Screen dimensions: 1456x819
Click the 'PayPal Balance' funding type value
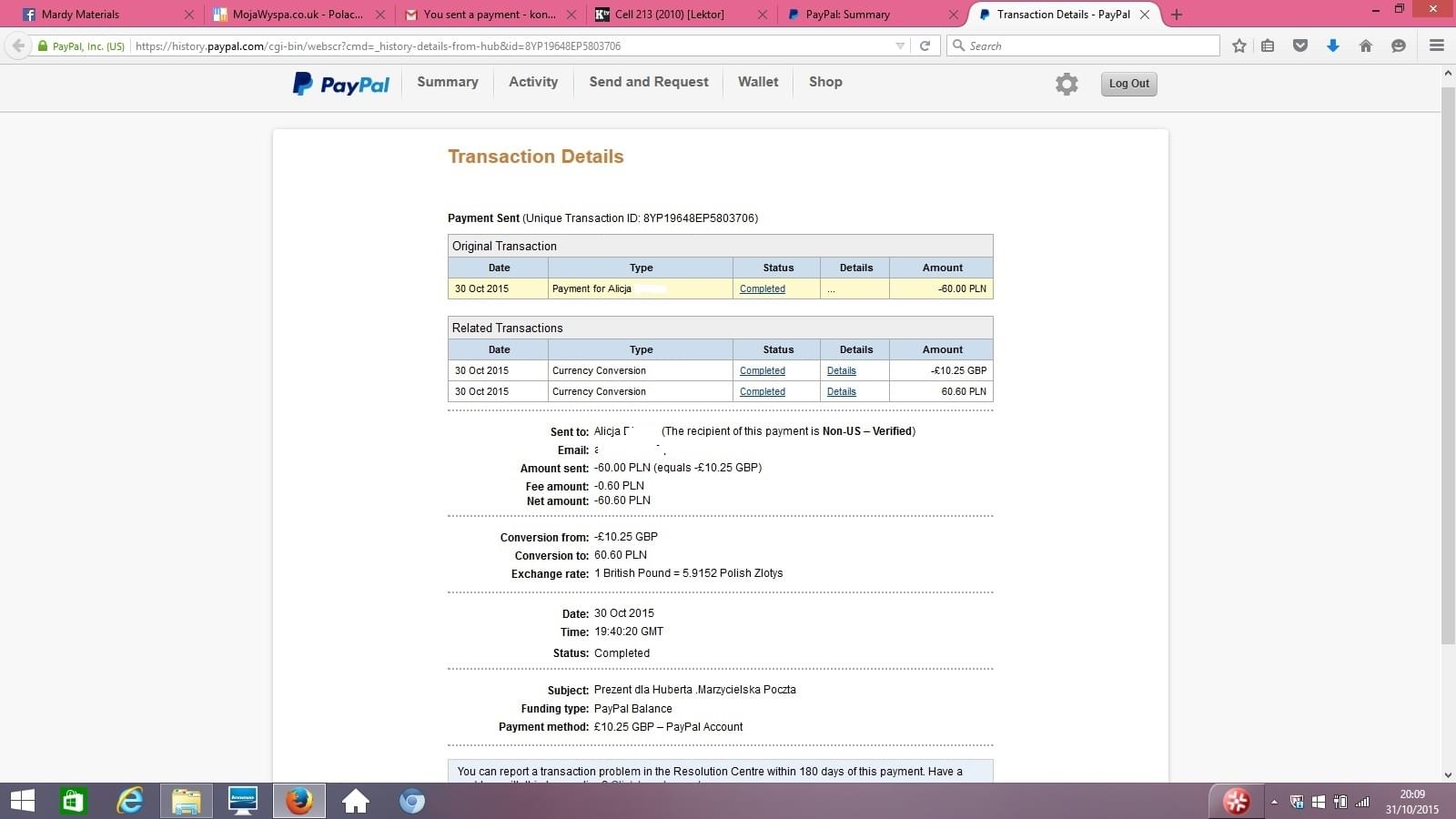coord(633,709)
